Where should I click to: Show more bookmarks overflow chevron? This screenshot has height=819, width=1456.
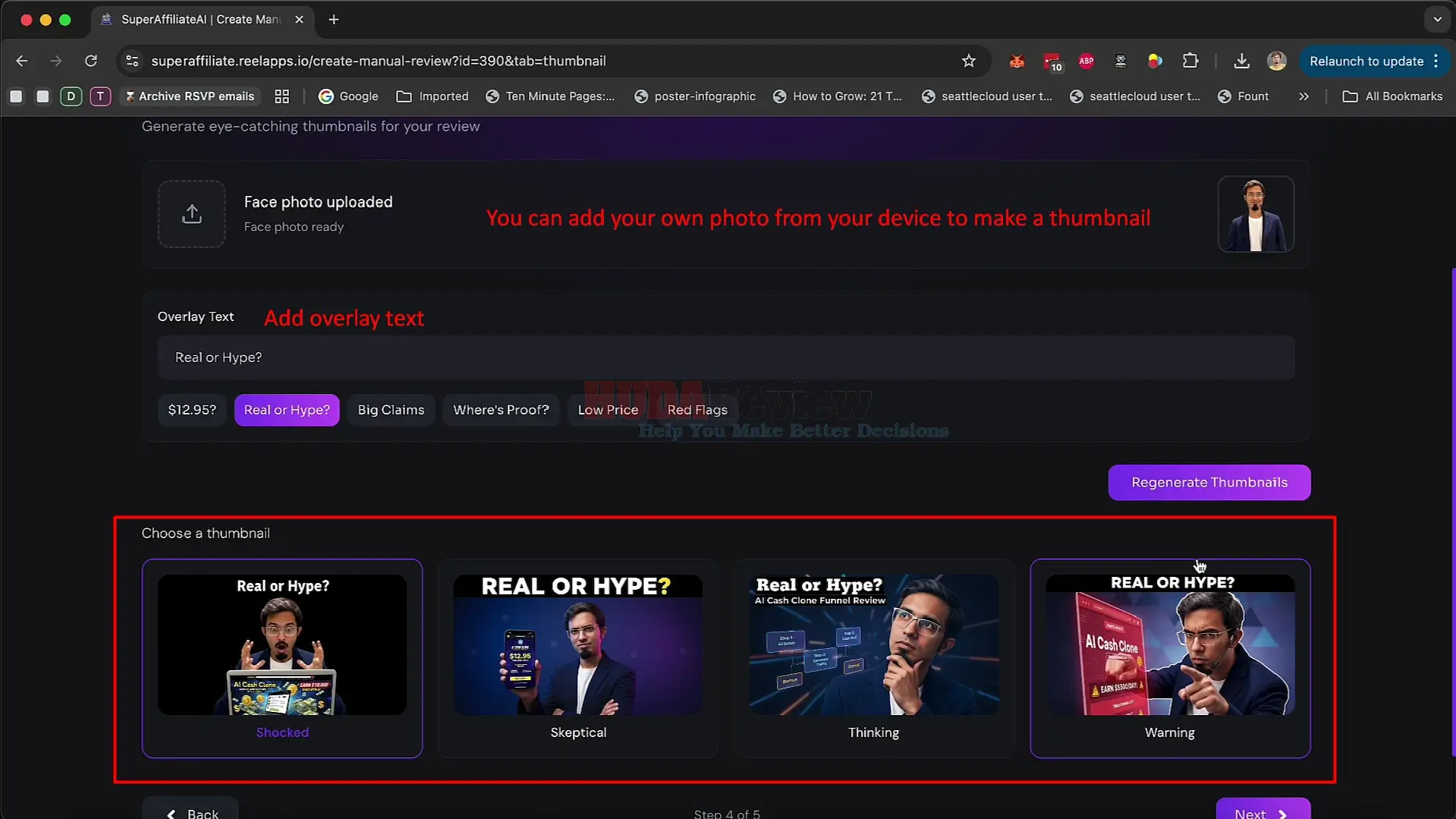tap(1303, 96)
